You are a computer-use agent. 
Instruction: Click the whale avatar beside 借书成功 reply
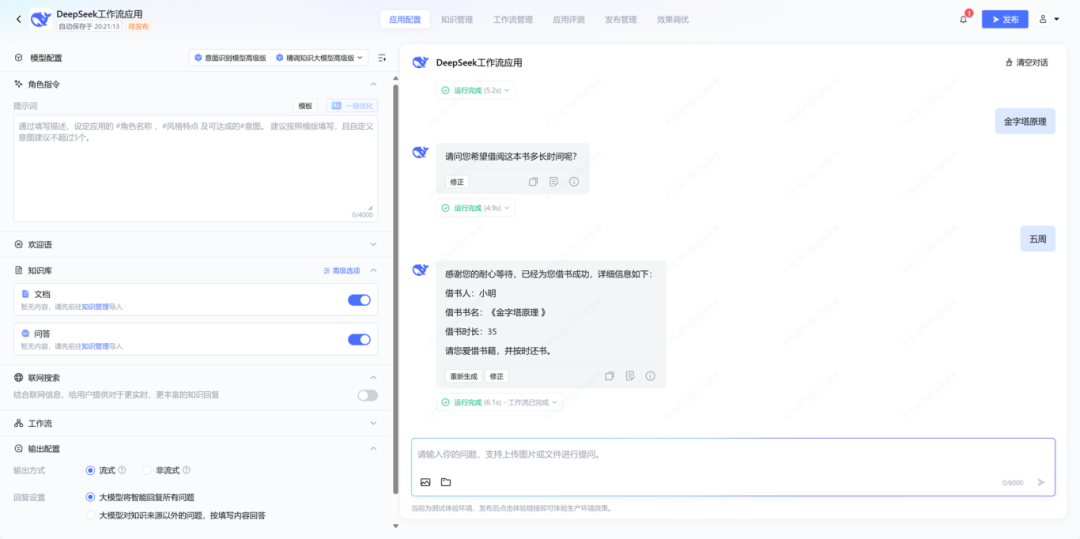tap(420, 270)
